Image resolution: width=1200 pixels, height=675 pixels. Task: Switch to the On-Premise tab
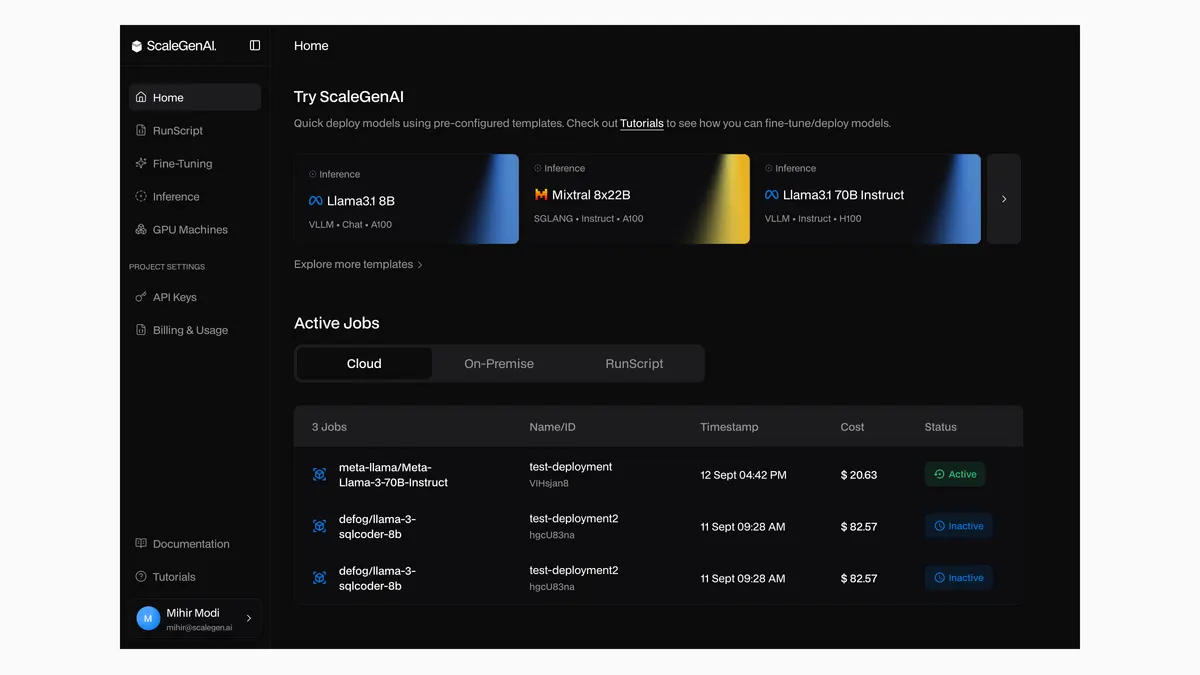point(499,364)
